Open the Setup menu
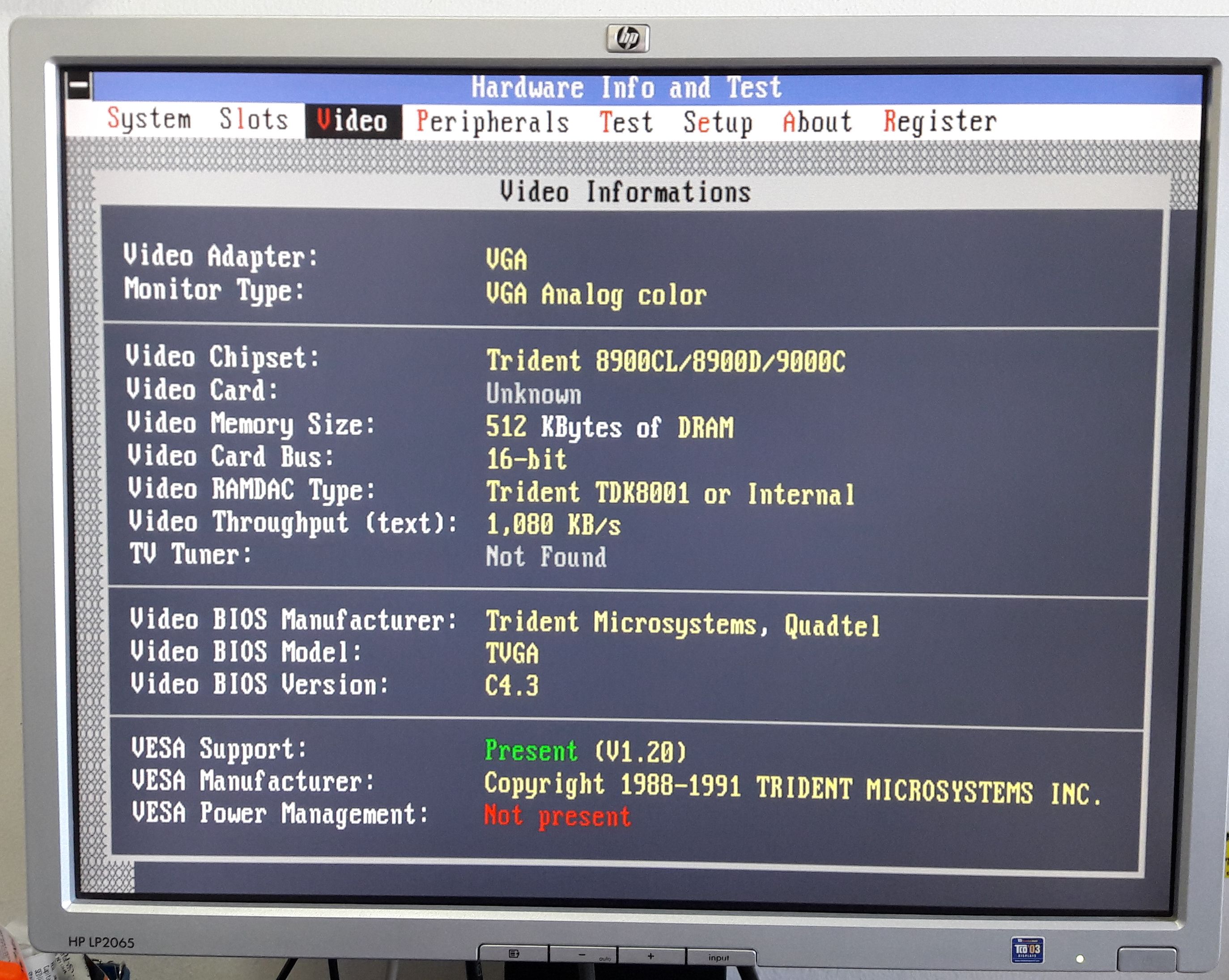The width and height of the screenshot is (1229, 980). pyautogui.click(x=718, y=123)
